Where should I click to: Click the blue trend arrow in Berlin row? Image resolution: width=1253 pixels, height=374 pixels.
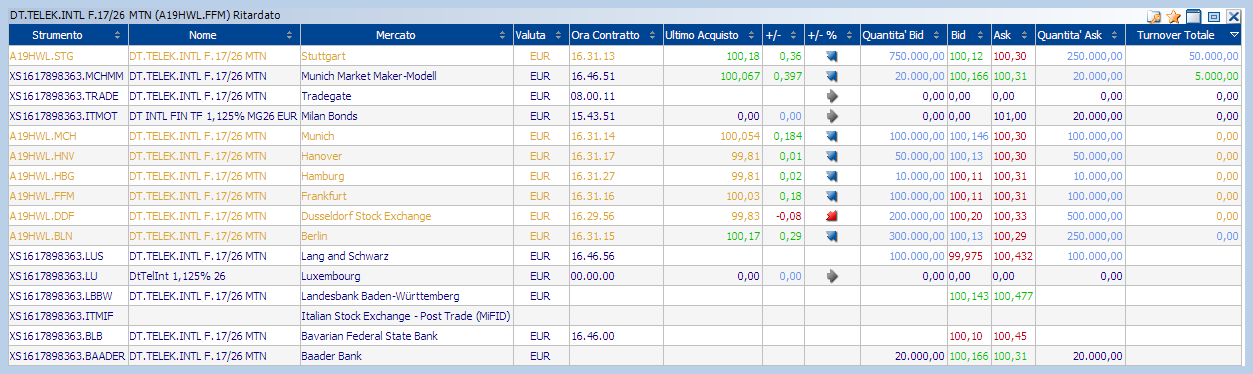[831, 236]
